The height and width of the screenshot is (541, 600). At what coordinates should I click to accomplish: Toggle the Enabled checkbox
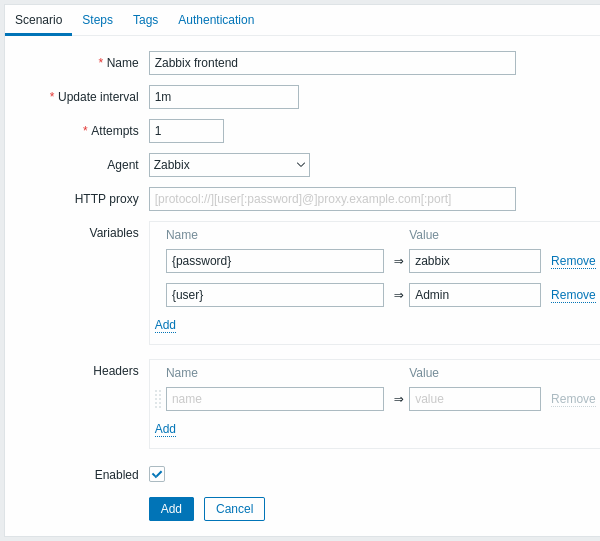[x=157, y=474]
